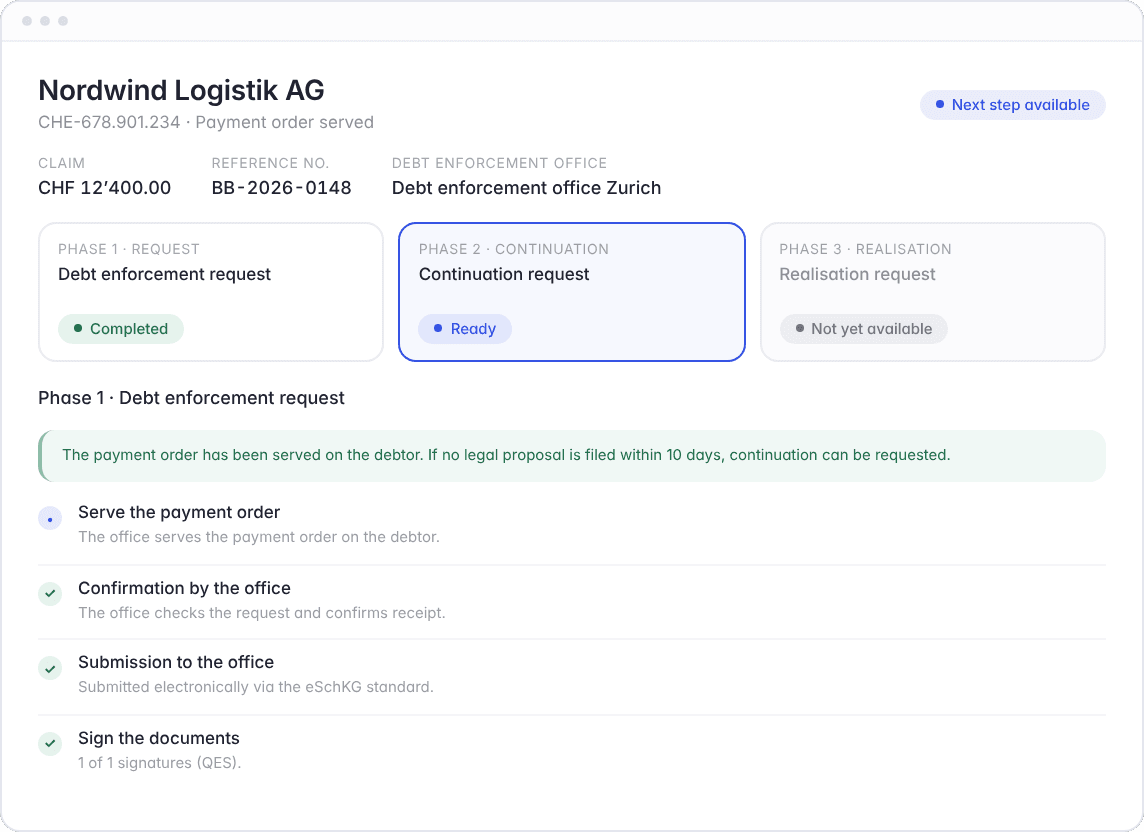Open the Serve the payment order step
The height and width of the screenshot is (832, 1144).
572,525
